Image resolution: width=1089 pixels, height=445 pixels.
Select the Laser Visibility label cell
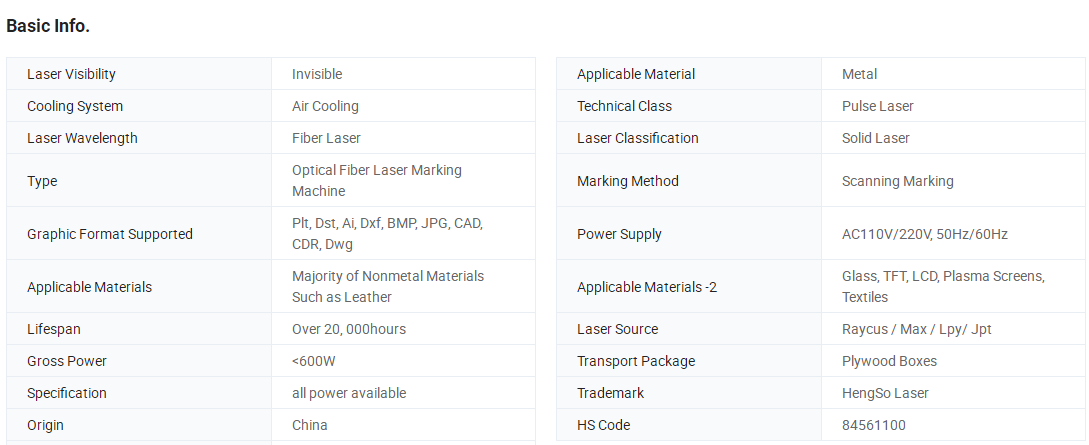[139, 74]
